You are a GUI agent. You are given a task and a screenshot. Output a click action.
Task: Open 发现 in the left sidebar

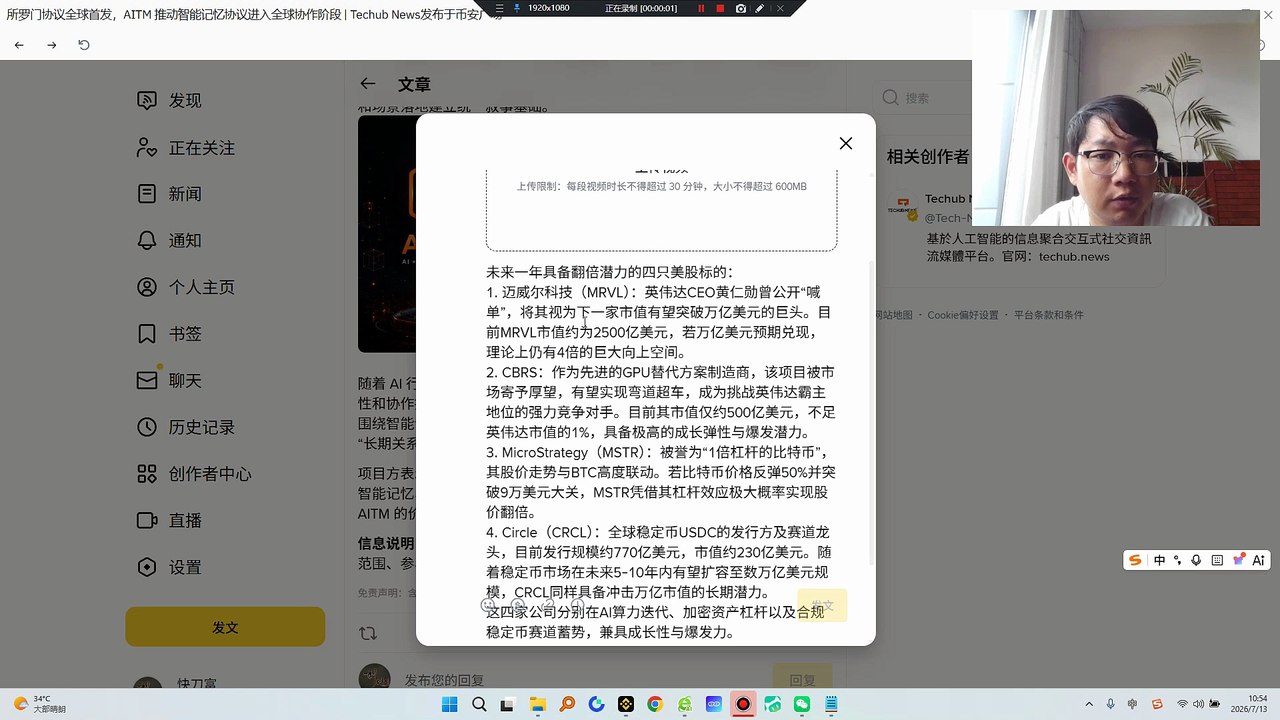169,100
